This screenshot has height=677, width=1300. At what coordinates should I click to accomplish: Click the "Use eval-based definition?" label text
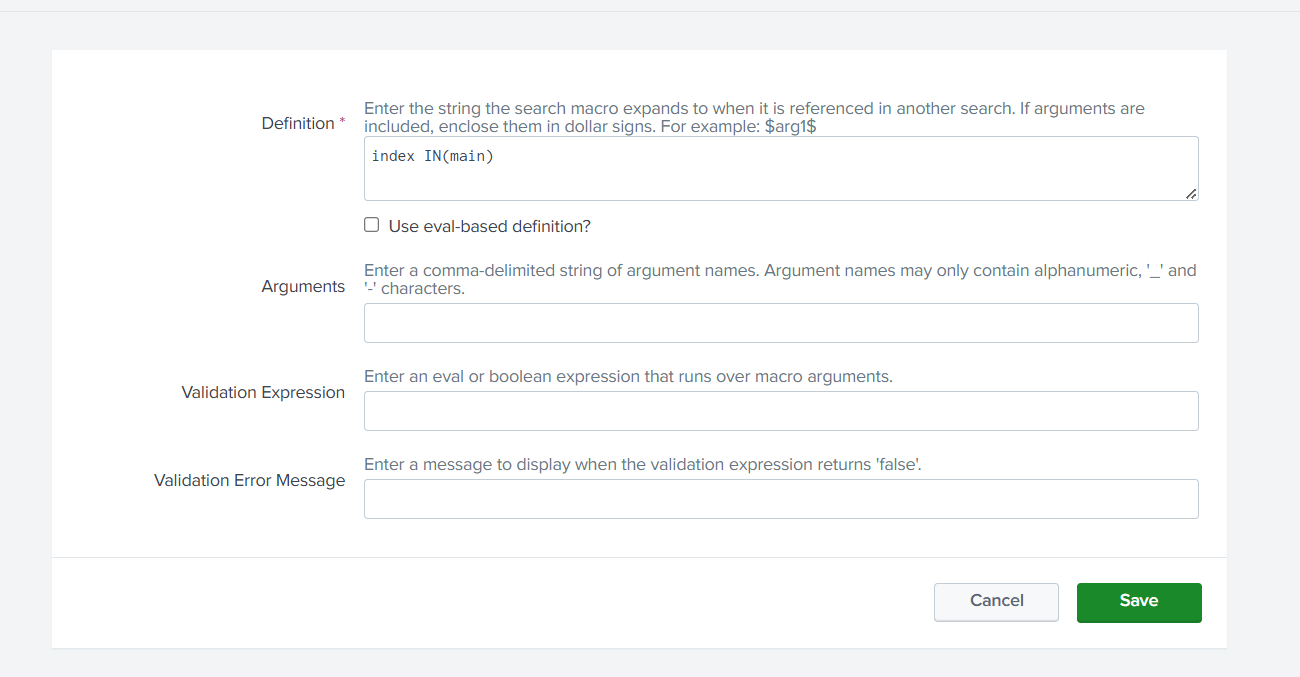pyautogui.click(x=489, y=225)
